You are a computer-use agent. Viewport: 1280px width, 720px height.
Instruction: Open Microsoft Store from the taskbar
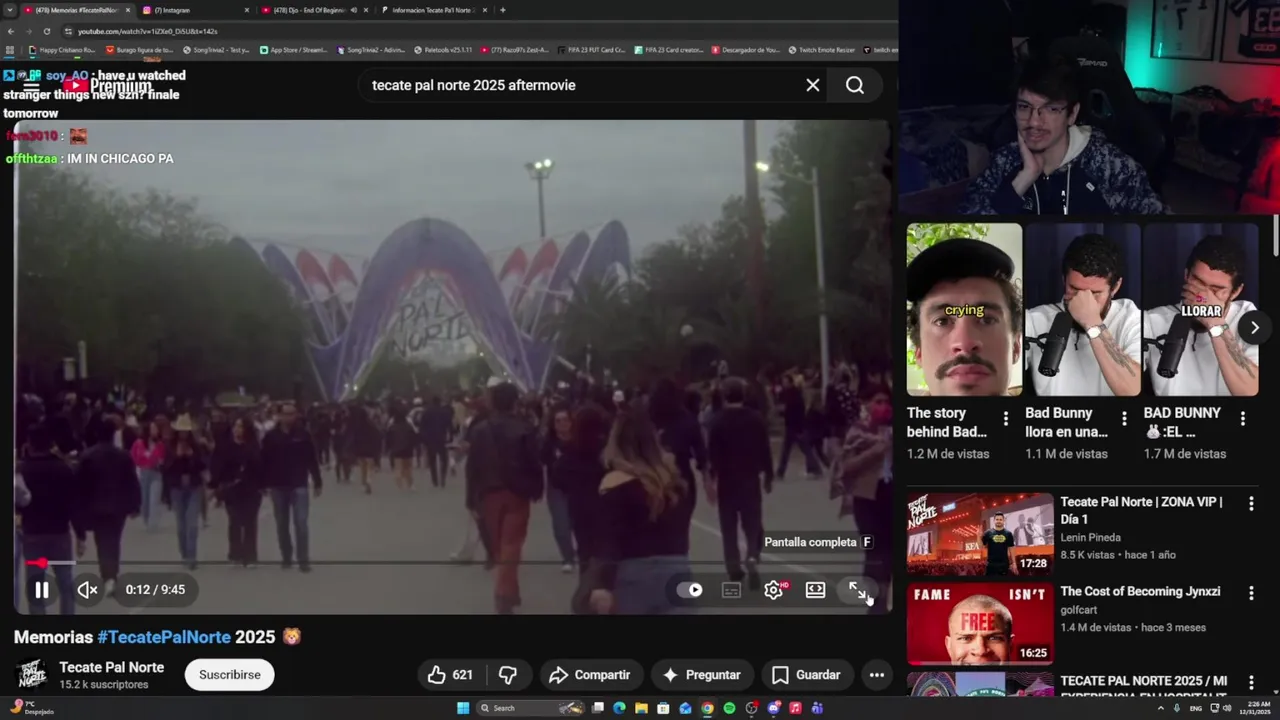click(x=663, y=708)
